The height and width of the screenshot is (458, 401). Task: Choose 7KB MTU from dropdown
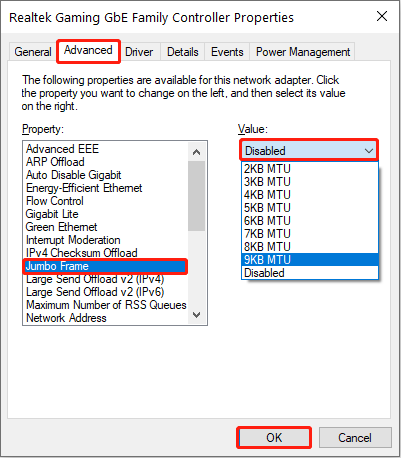point(310,234)
